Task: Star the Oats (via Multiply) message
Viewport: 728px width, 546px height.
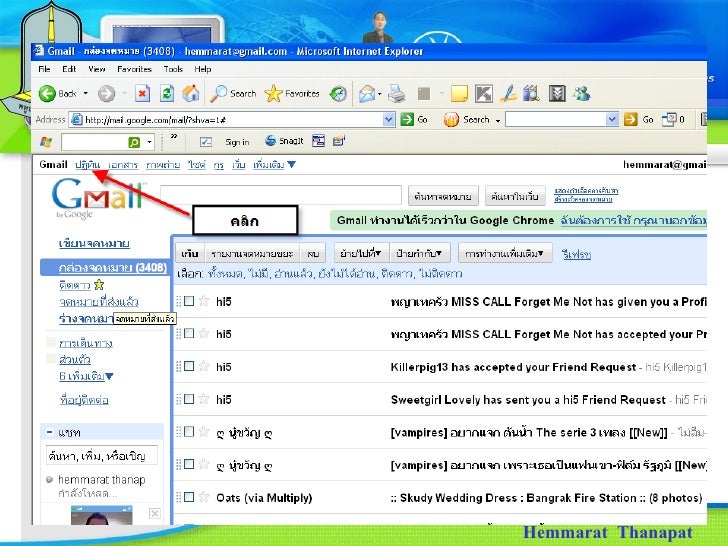Action: click(204, 497)
